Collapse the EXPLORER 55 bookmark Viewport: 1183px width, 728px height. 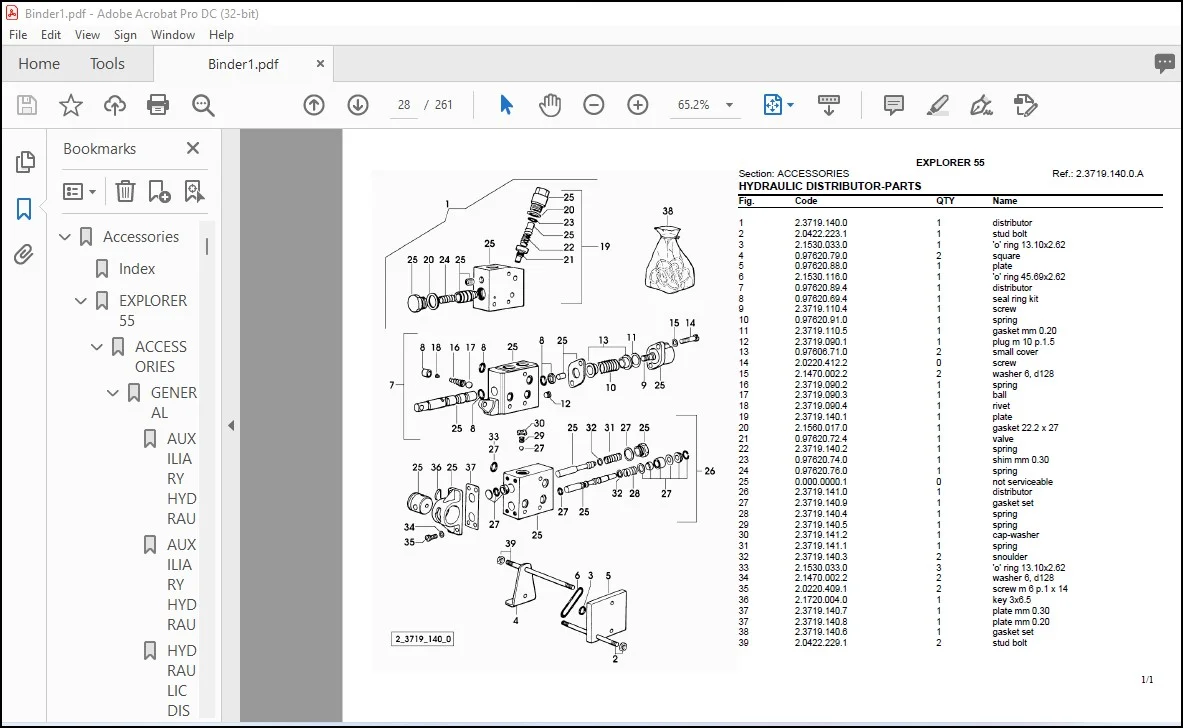click(x=81, y=301)
